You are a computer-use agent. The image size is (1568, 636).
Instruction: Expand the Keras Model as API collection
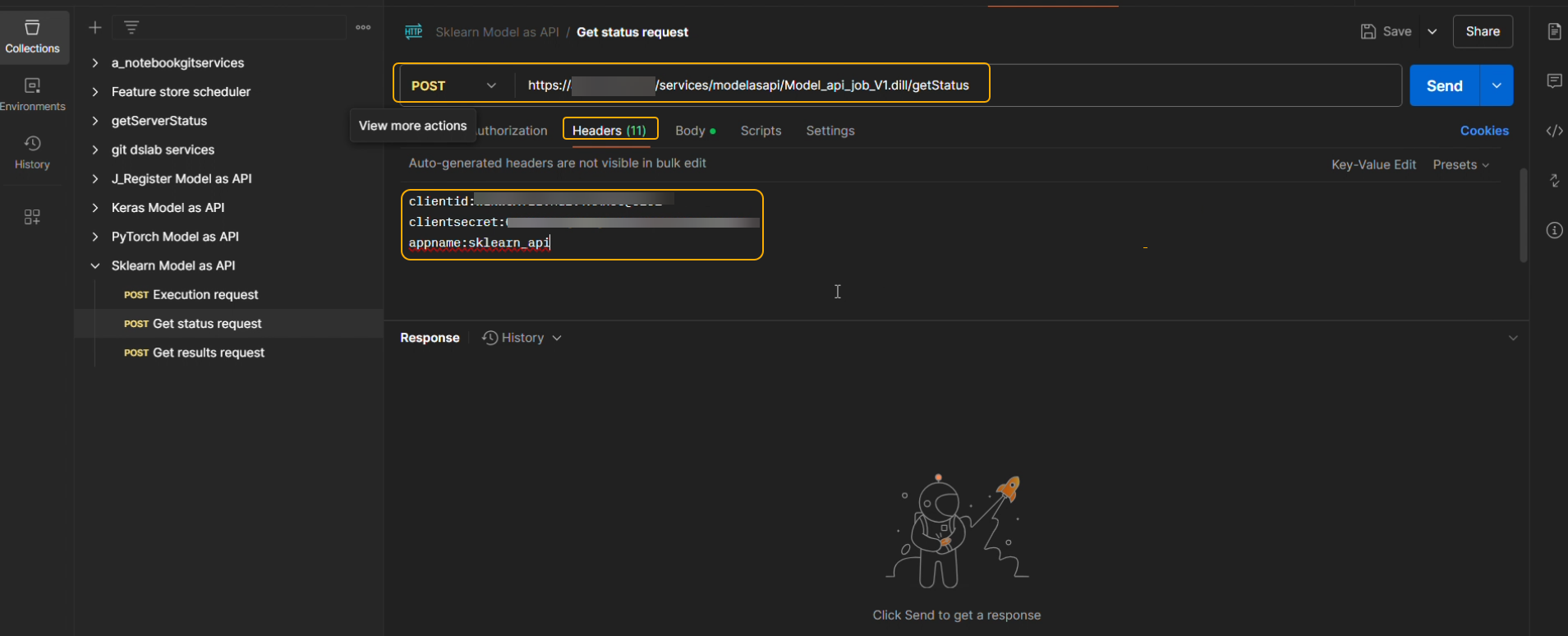tap(95, 208)
